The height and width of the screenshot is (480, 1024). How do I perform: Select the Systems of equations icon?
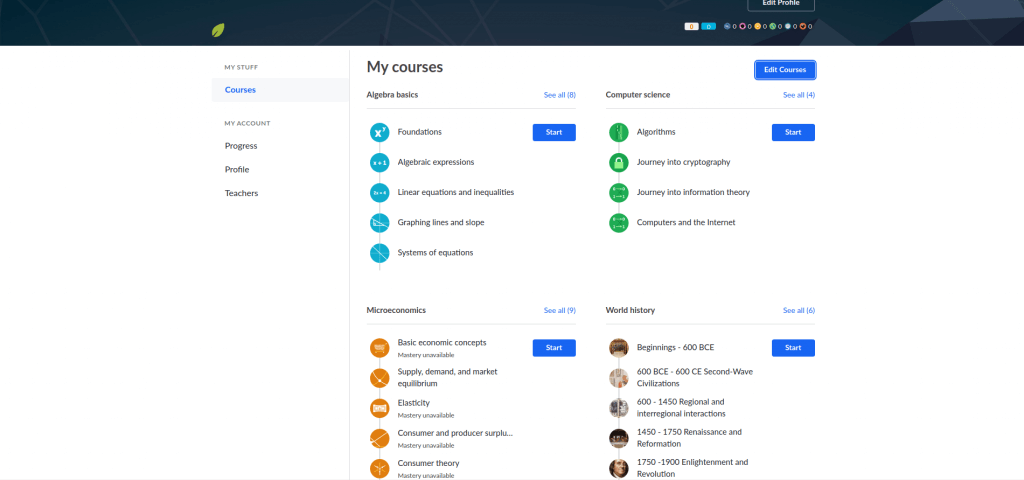point(379,253)
